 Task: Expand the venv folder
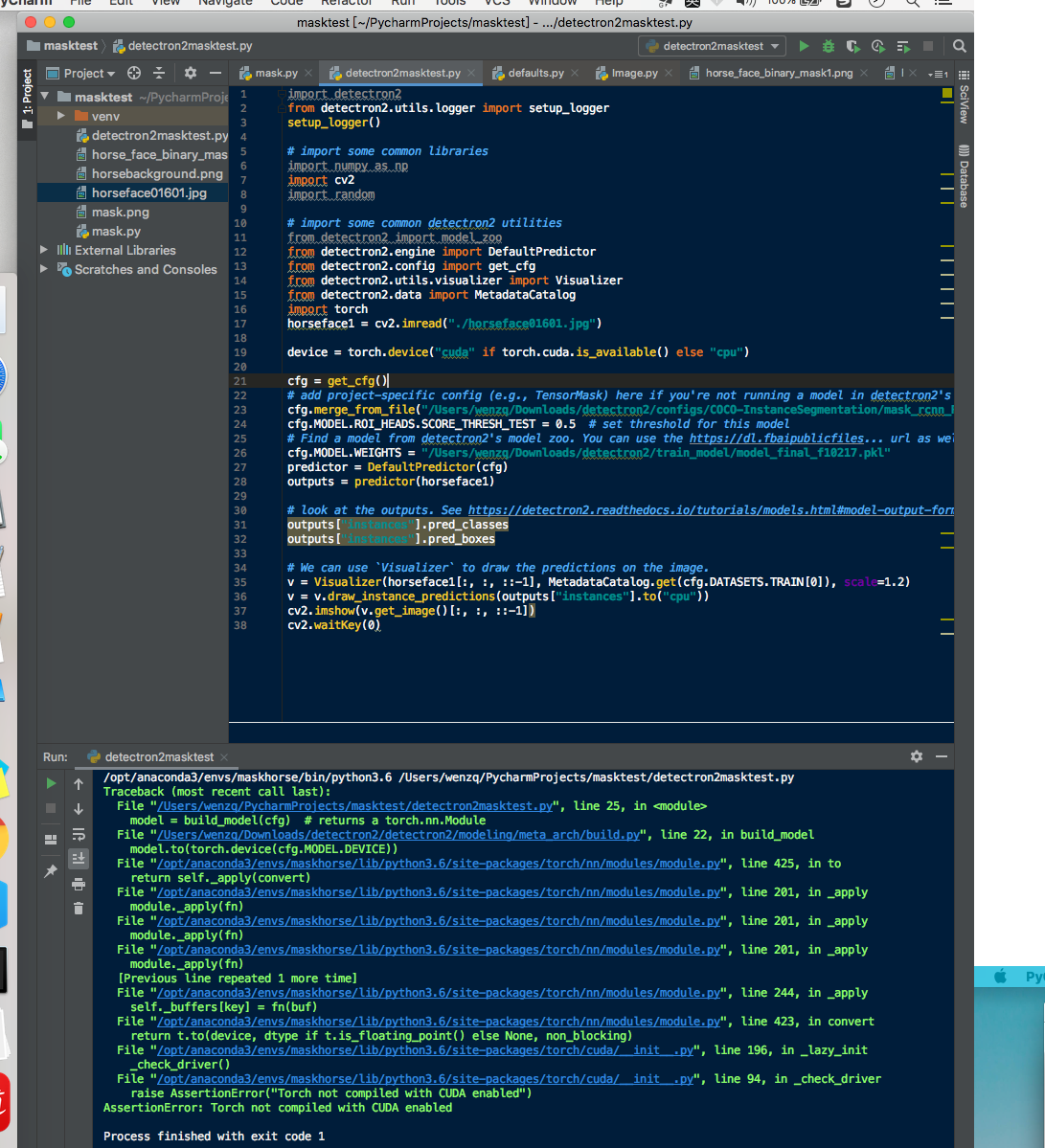coord(61,116)
